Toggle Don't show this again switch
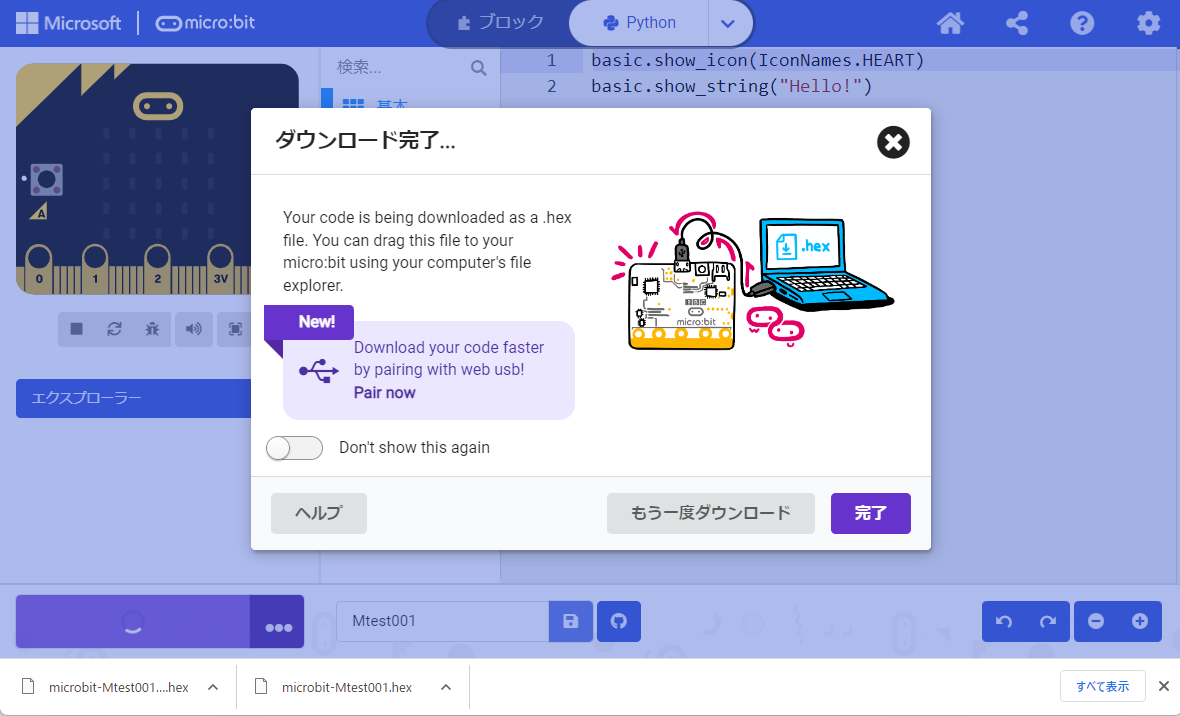 tap(294, 448)
